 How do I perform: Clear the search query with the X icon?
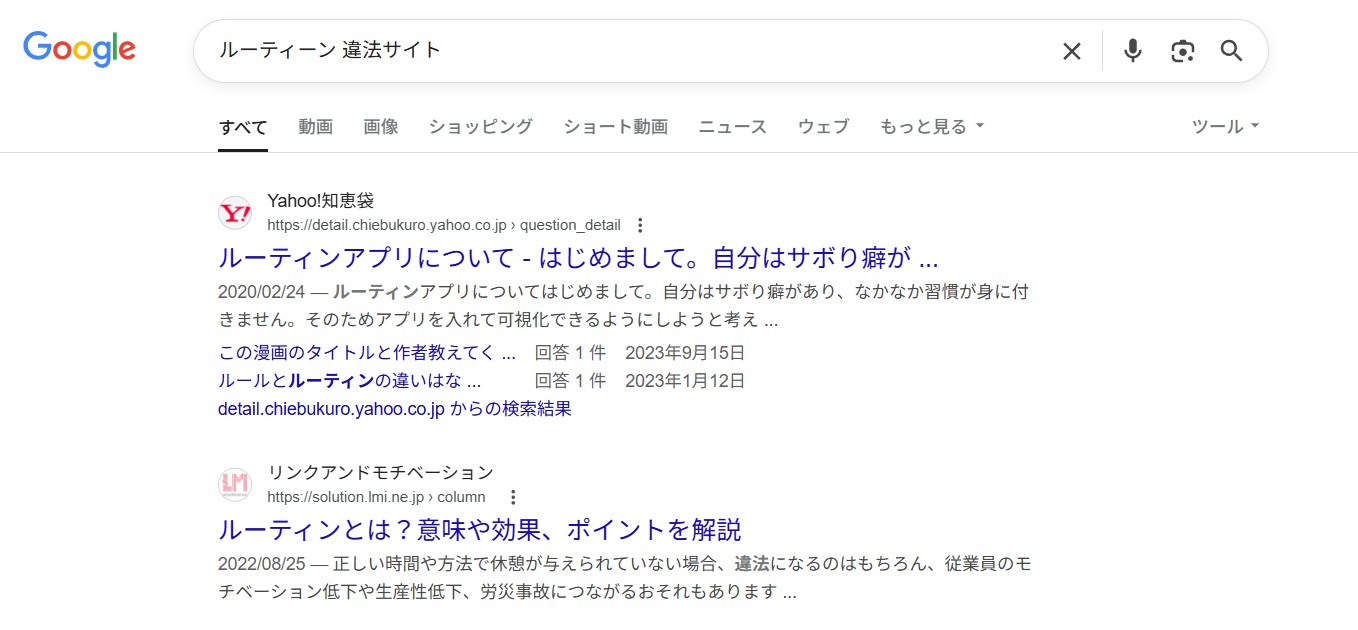(1071, 50)
